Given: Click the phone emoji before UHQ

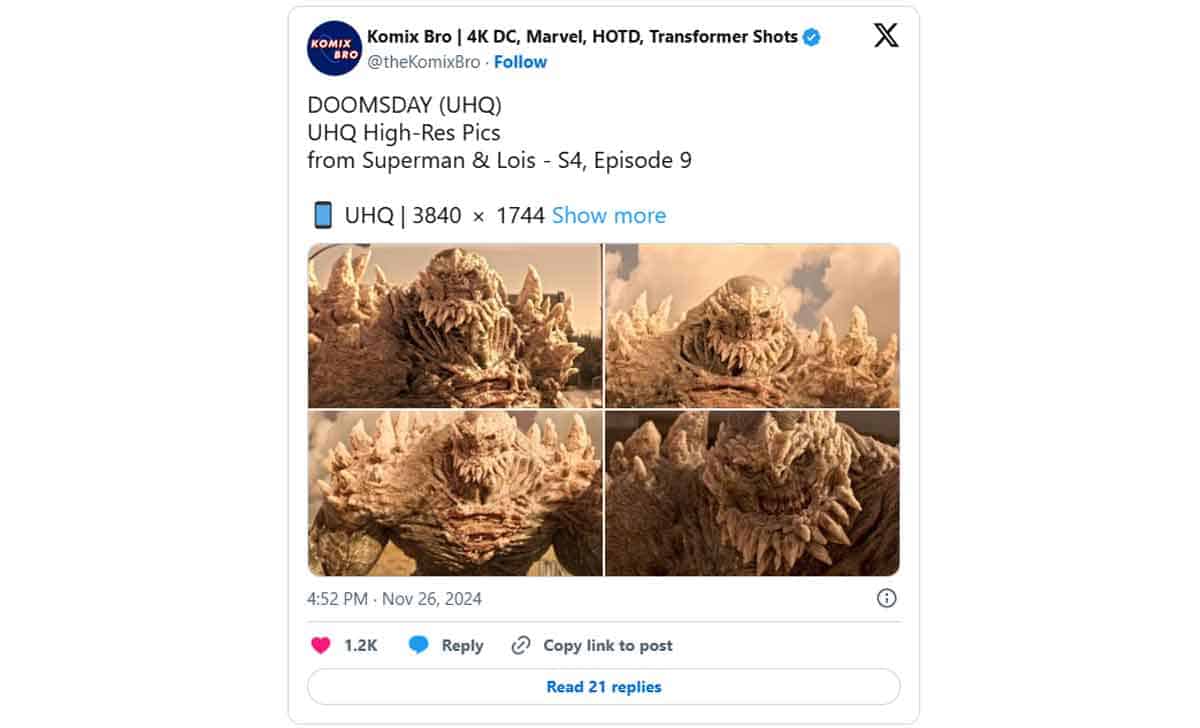Looking at the screenshot, I should [x=322, y=215].
